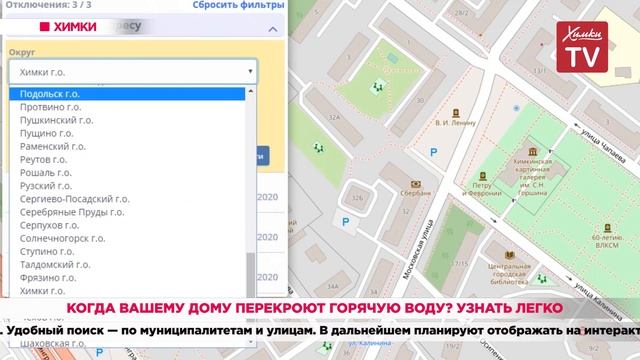Click the dropdown list scrollbar thumb

click(251, 275)
